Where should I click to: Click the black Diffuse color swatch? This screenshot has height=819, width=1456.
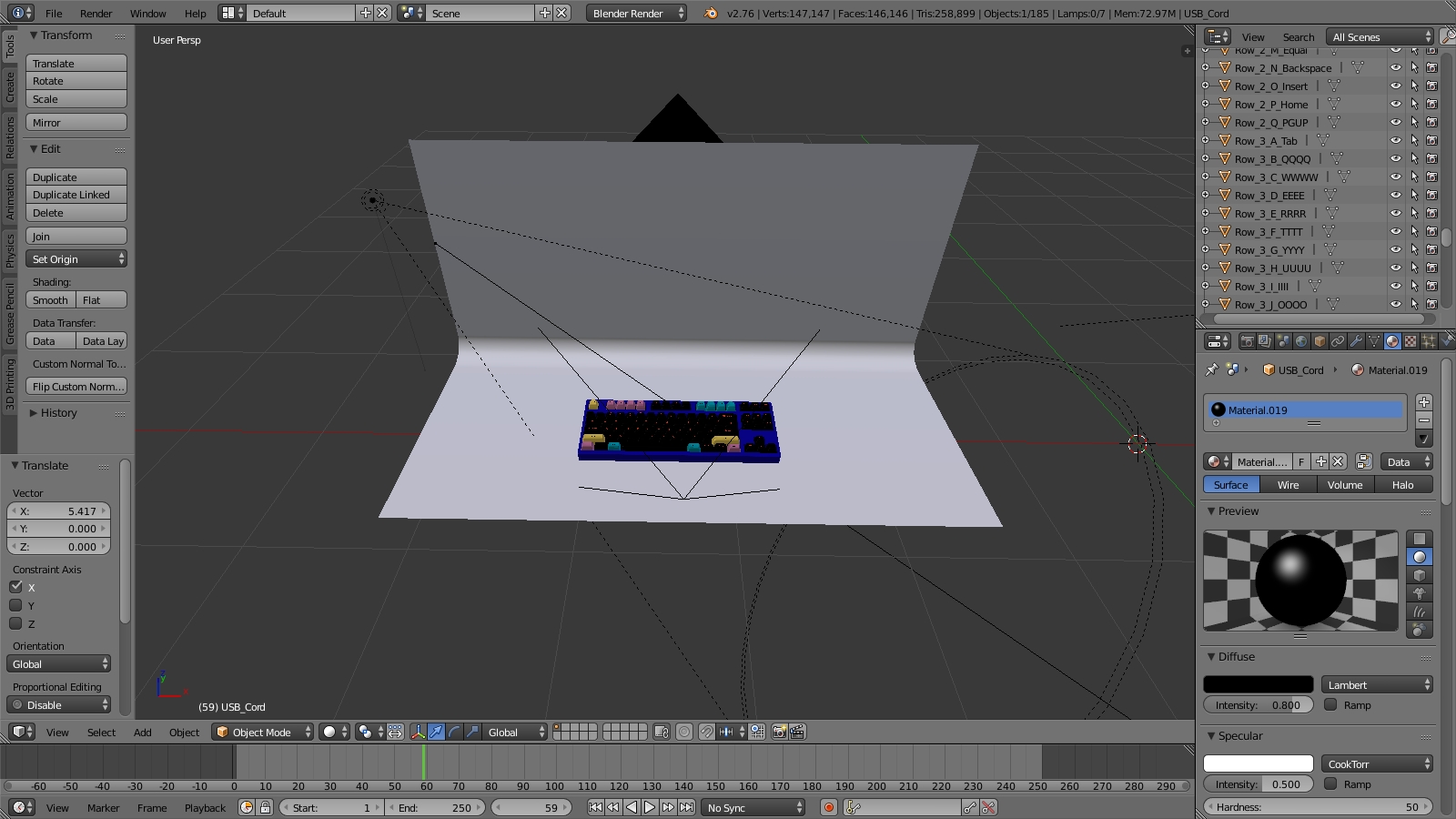(x=1259, y=684)
